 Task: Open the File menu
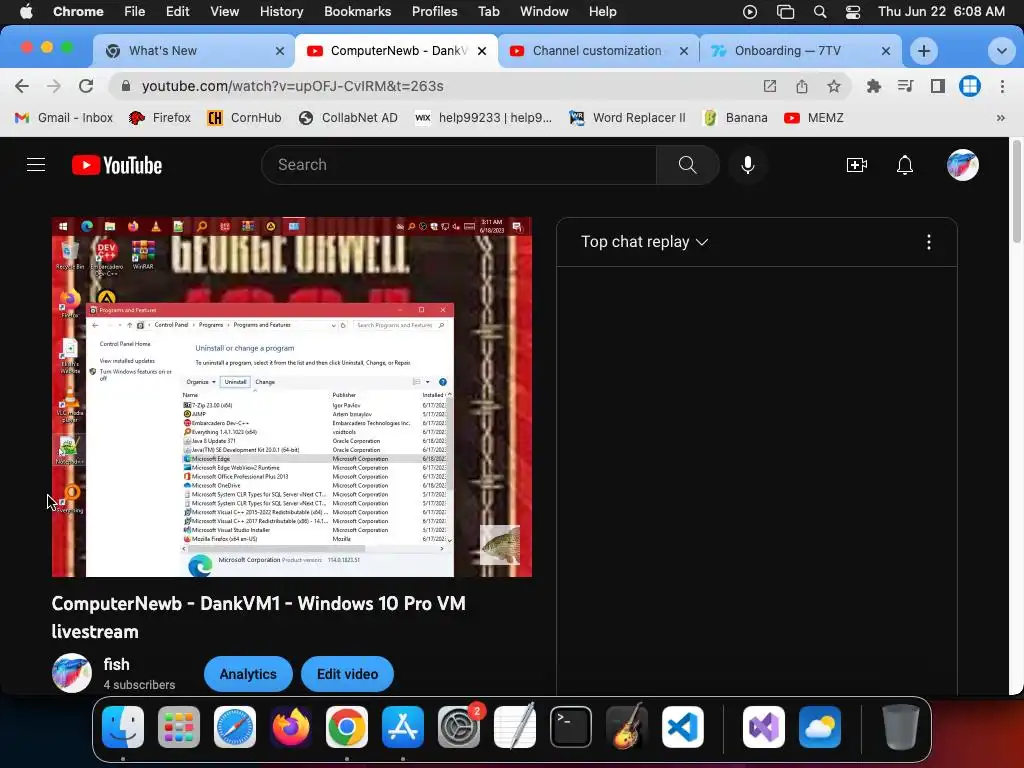coord(135,12)
